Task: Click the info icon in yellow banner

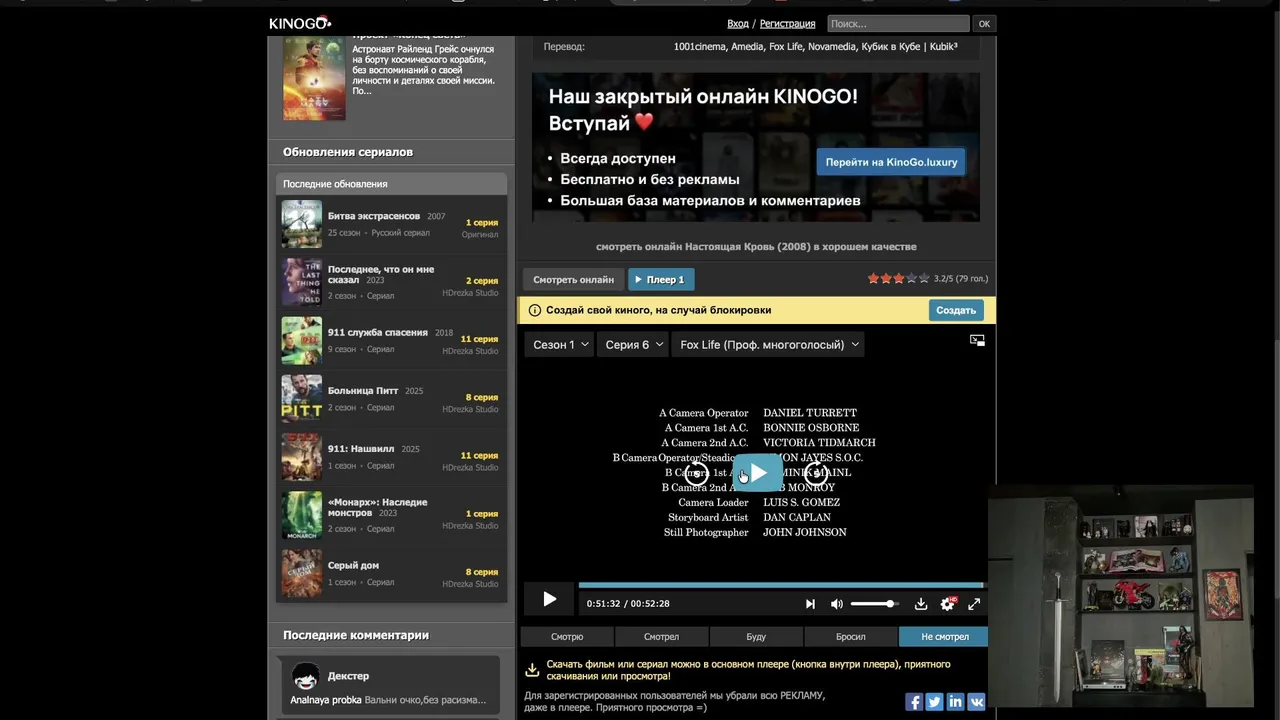Action: point(535,310)
